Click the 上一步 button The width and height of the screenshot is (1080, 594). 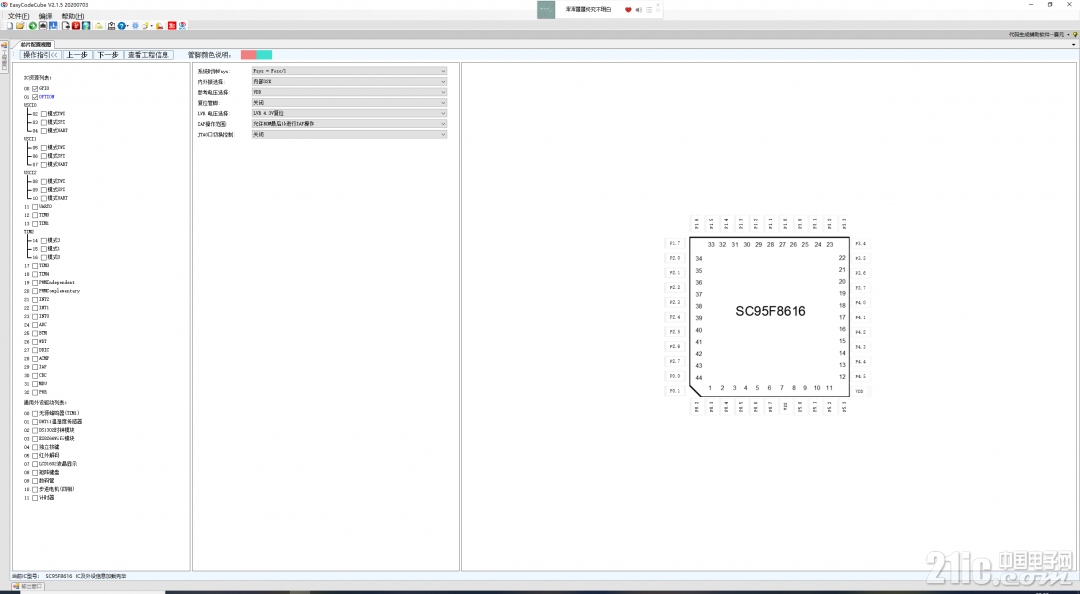[77, 55]
